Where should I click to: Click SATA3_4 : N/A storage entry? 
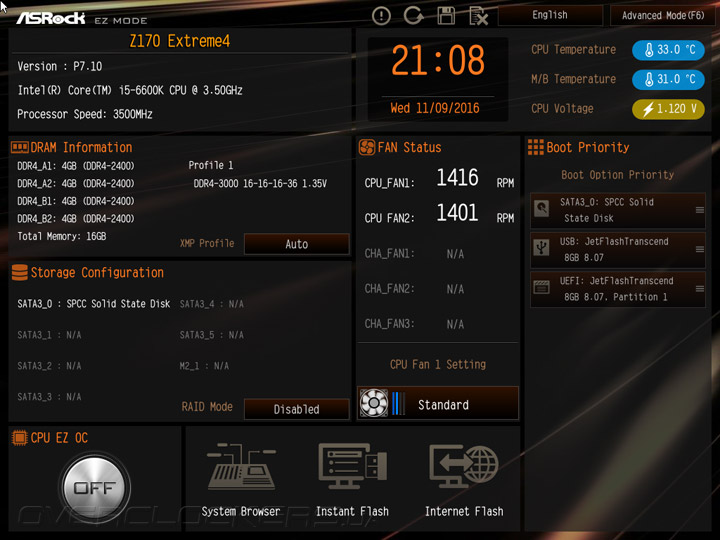[212, 304]
